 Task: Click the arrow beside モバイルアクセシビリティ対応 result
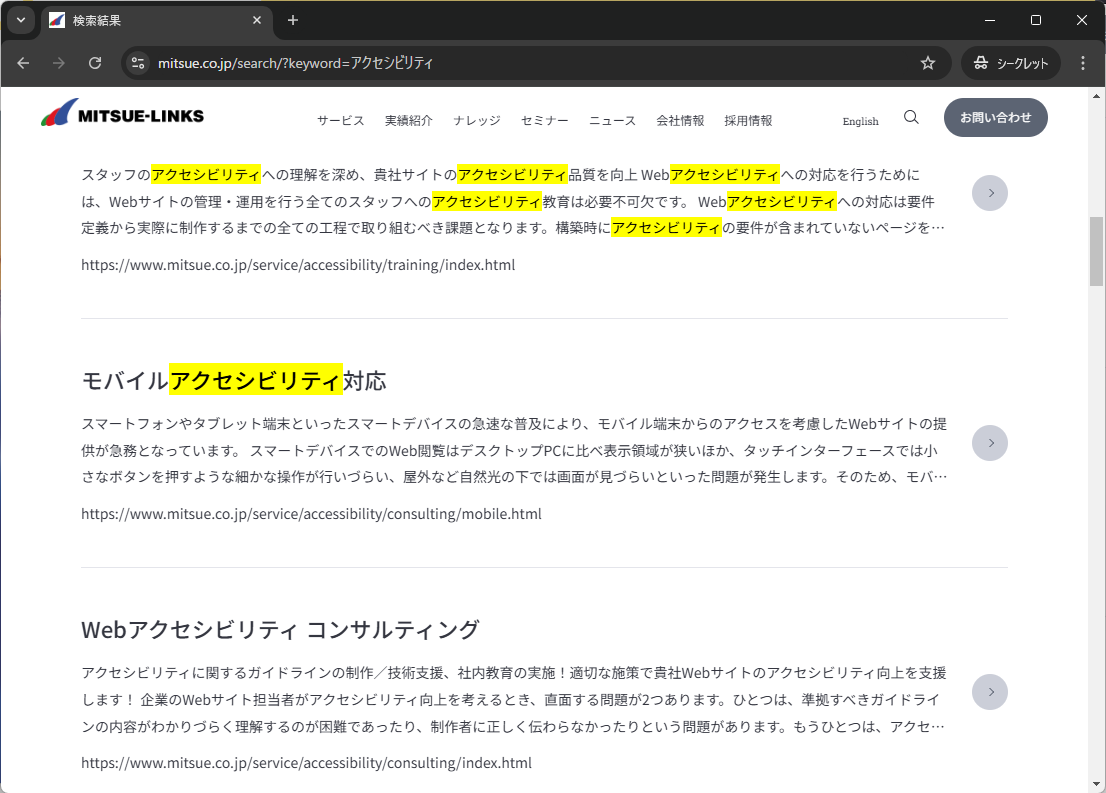990,443
